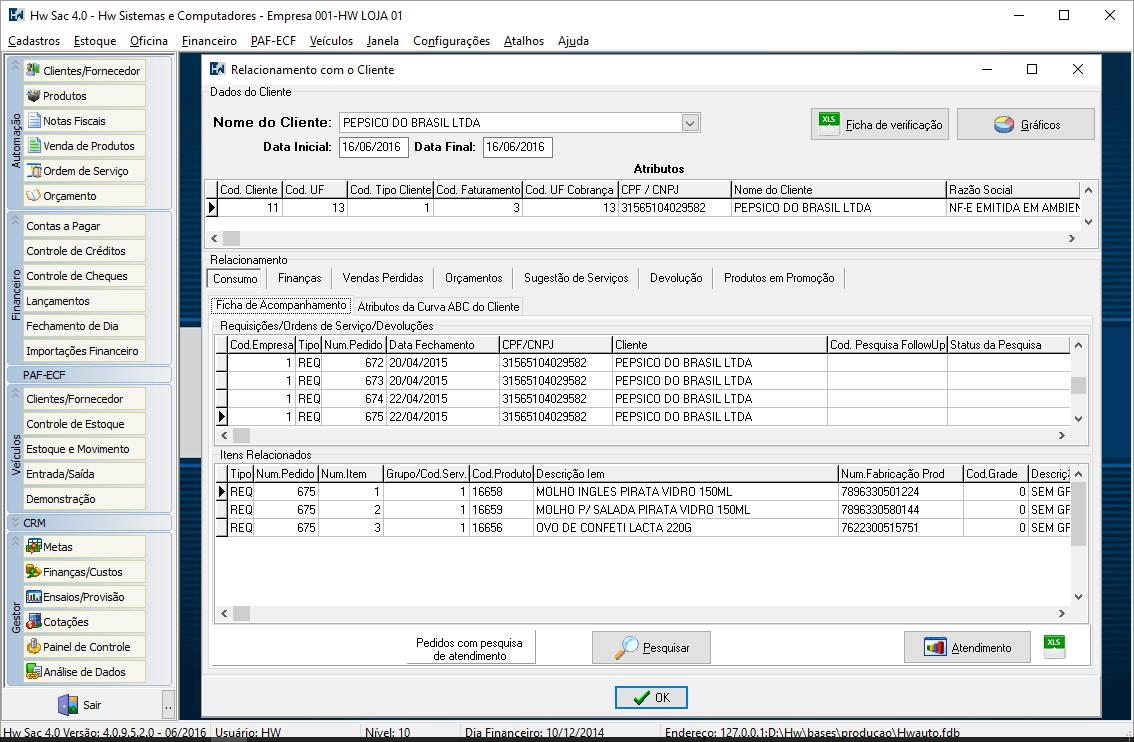Open the PAF-ECF menu
Image resolution: width=1134 pixels, height=742 pixels.
tap(273, 40)
